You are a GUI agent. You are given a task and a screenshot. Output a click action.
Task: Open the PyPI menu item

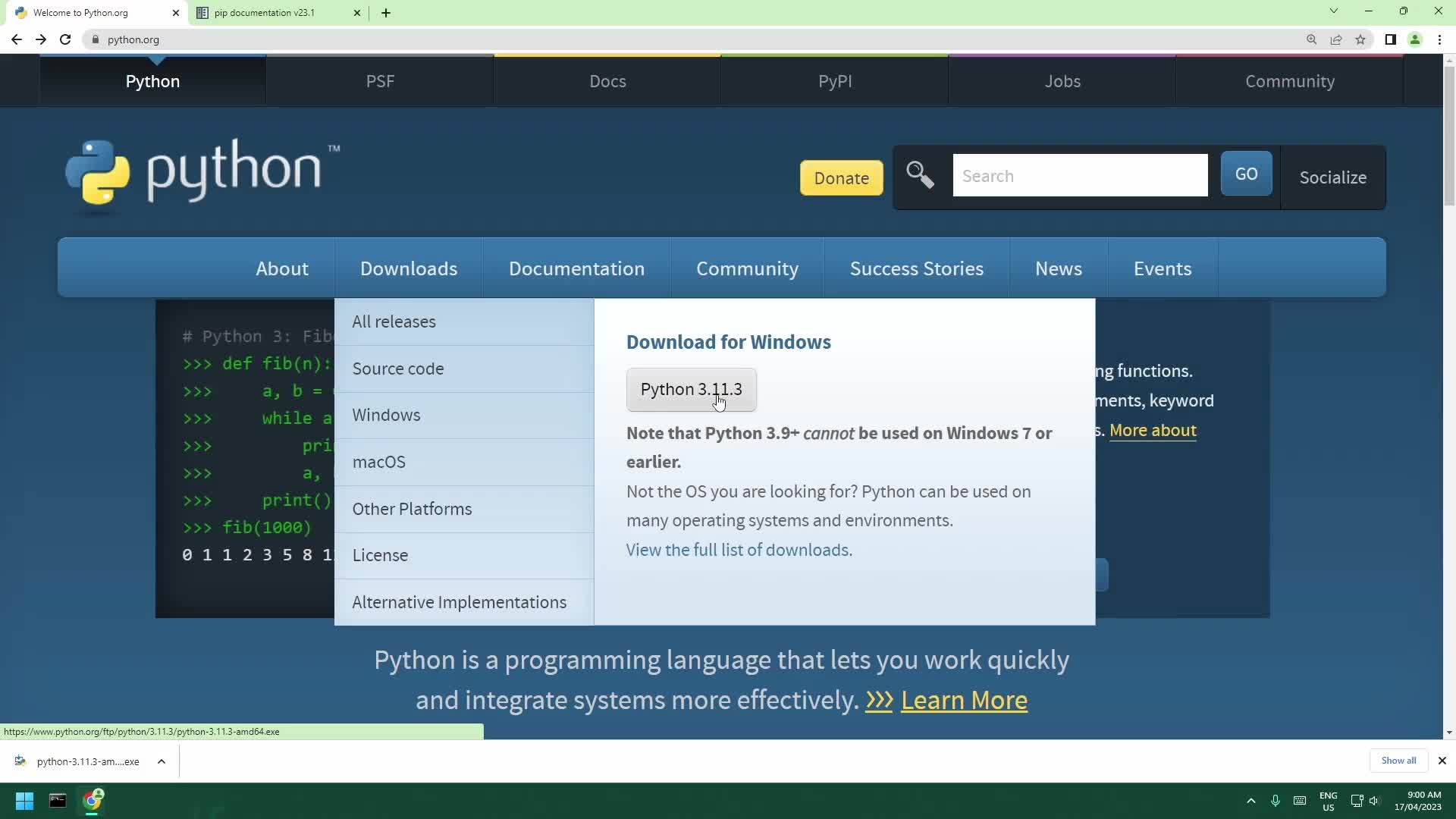pyautogui.click(x=835, y=81)
